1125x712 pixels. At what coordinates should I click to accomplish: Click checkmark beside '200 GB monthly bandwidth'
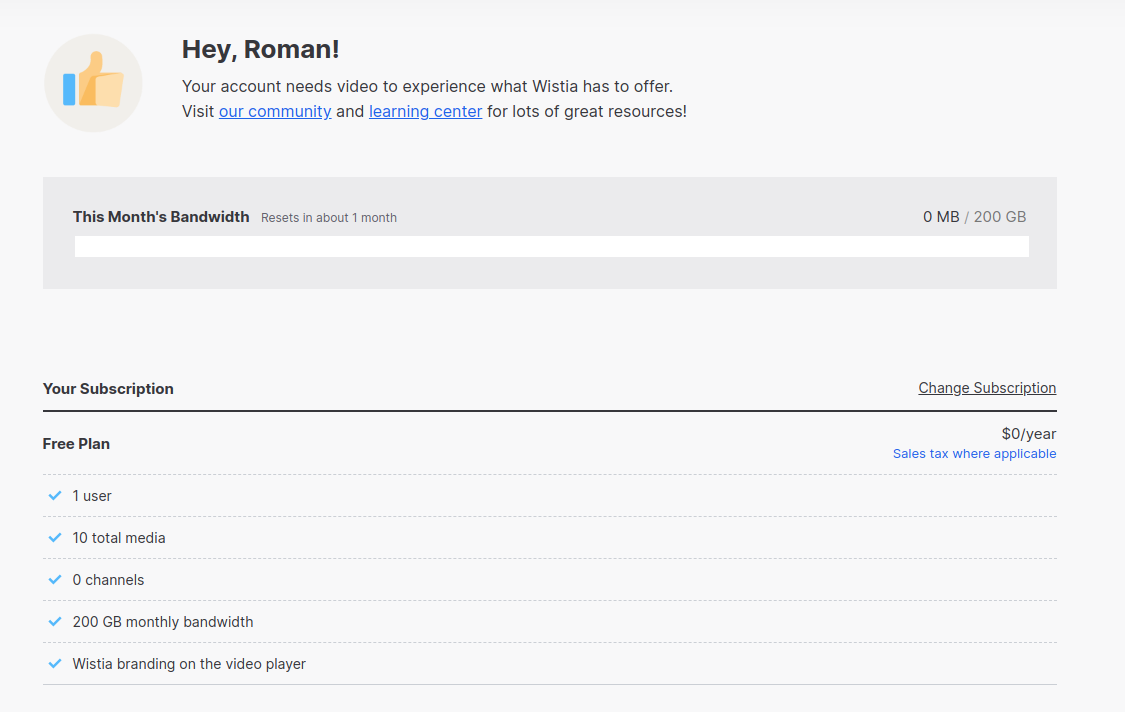point(55,622)
